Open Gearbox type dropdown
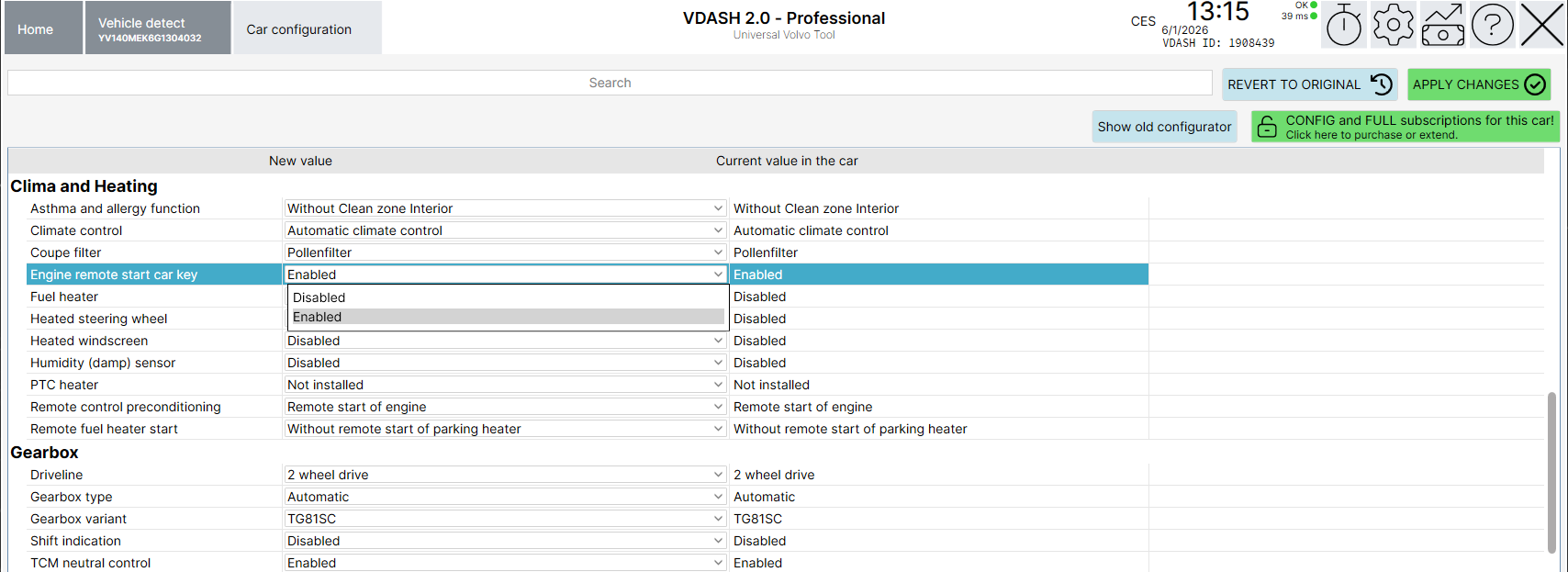1568x572 pixels. pos(505,497)
